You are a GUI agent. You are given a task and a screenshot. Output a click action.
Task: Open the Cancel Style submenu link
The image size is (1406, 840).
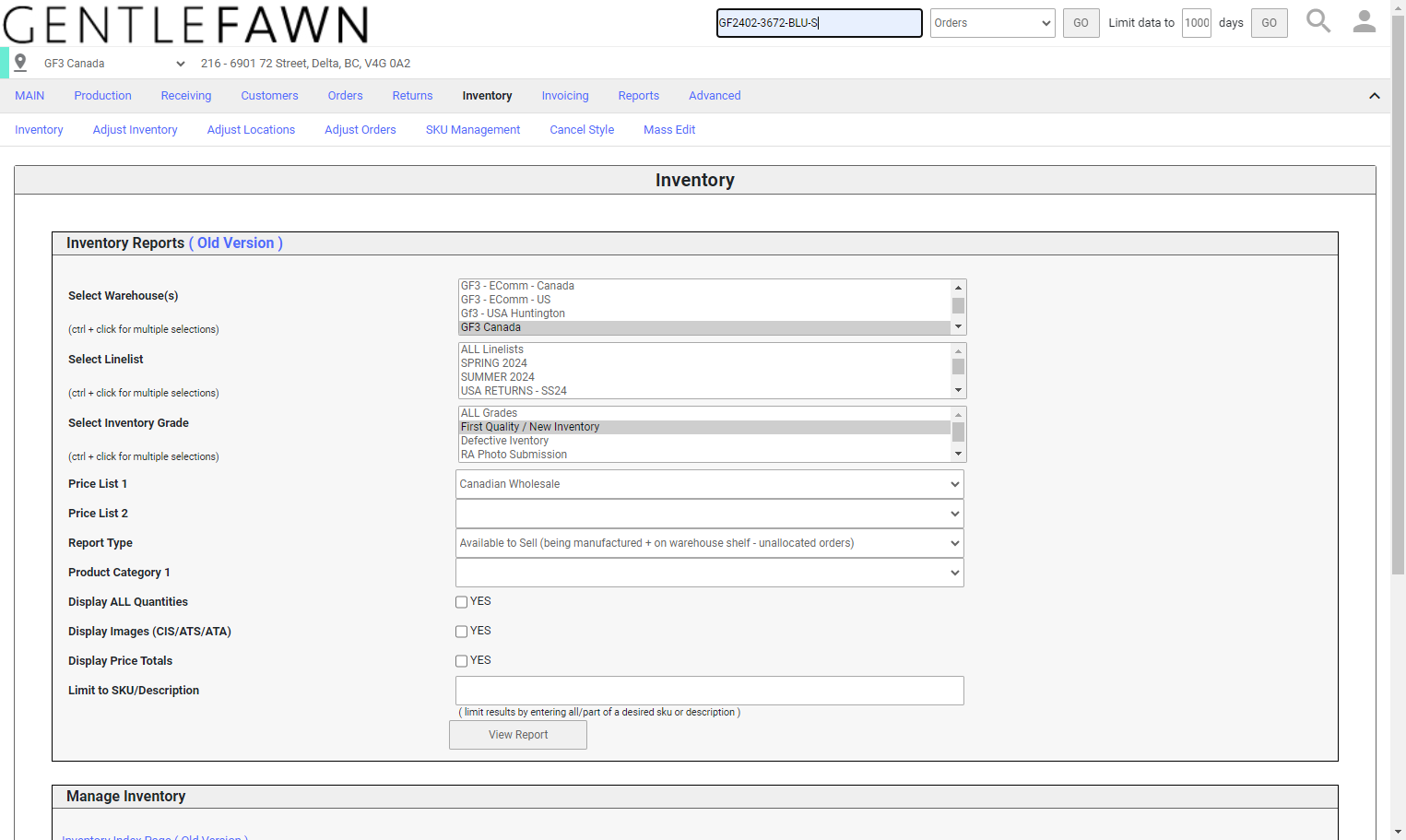coord(582,130)
